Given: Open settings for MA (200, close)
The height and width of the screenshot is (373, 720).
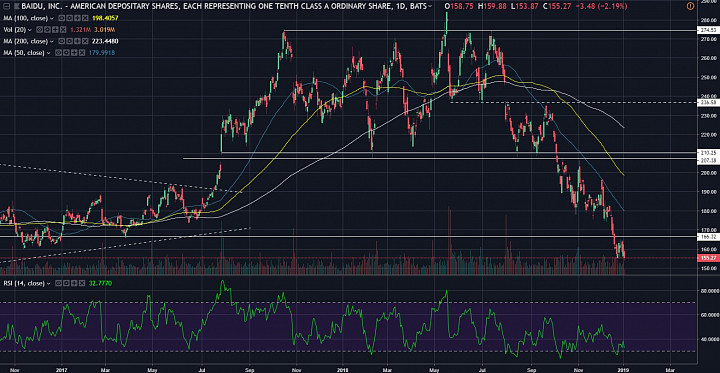Looking at the screenshot, I should (x=69, y=41).
